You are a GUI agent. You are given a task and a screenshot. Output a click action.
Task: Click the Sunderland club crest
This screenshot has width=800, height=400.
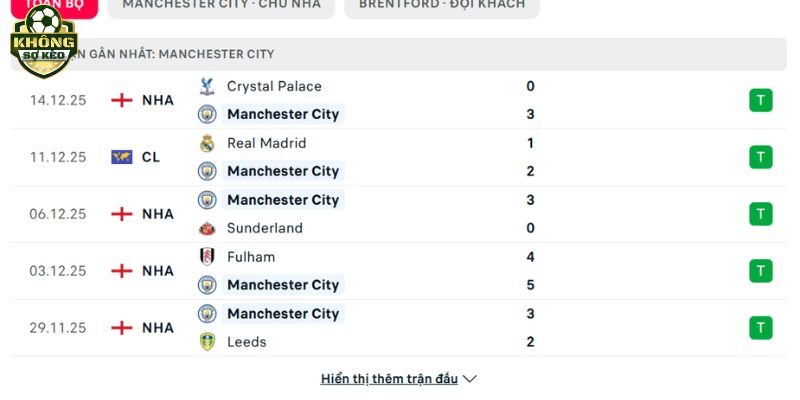pyautogui.click(x=207, y=228)
